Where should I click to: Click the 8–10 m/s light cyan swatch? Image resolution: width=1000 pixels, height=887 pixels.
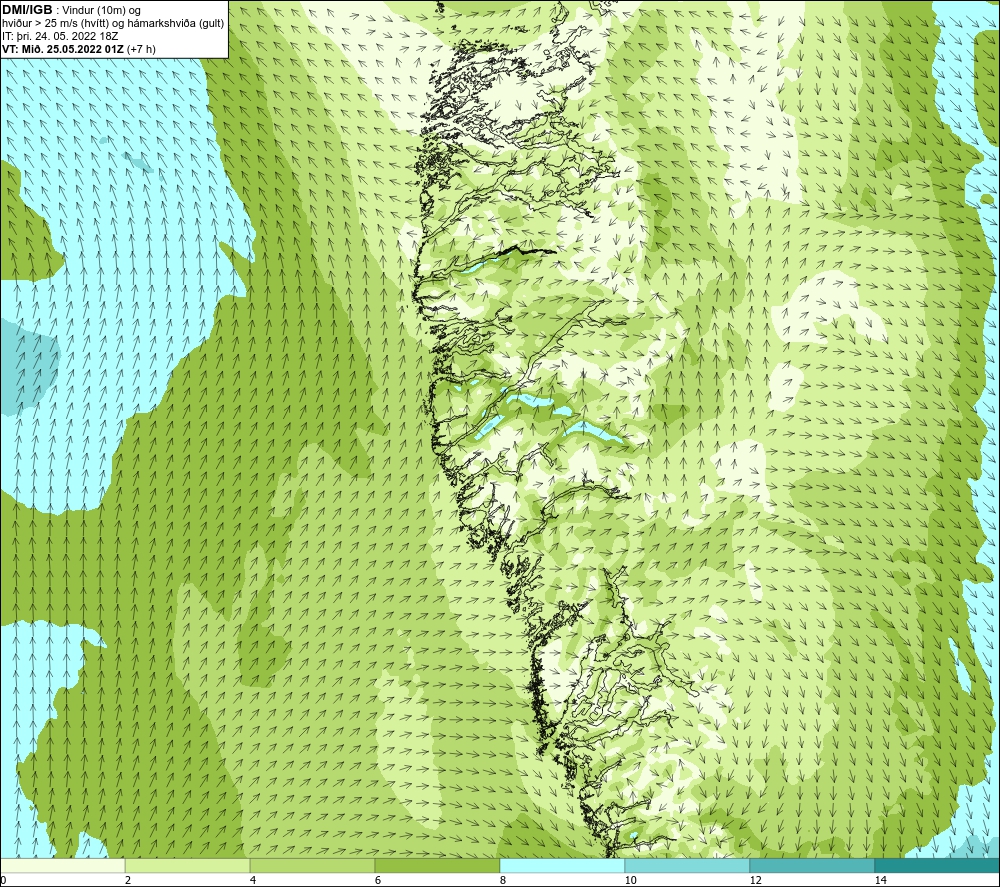(x=562, y=865)
